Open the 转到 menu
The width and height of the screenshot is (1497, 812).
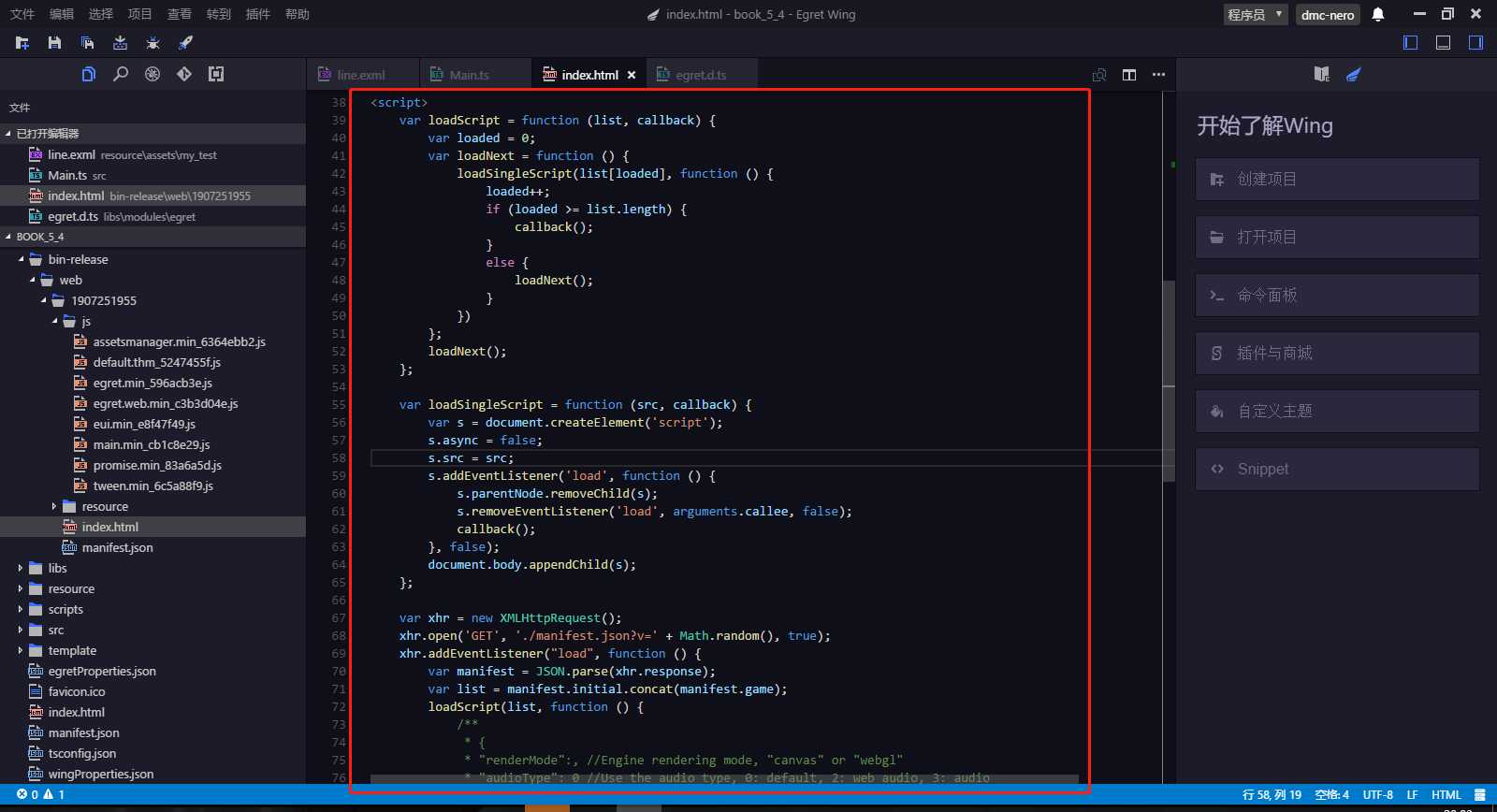218,14
